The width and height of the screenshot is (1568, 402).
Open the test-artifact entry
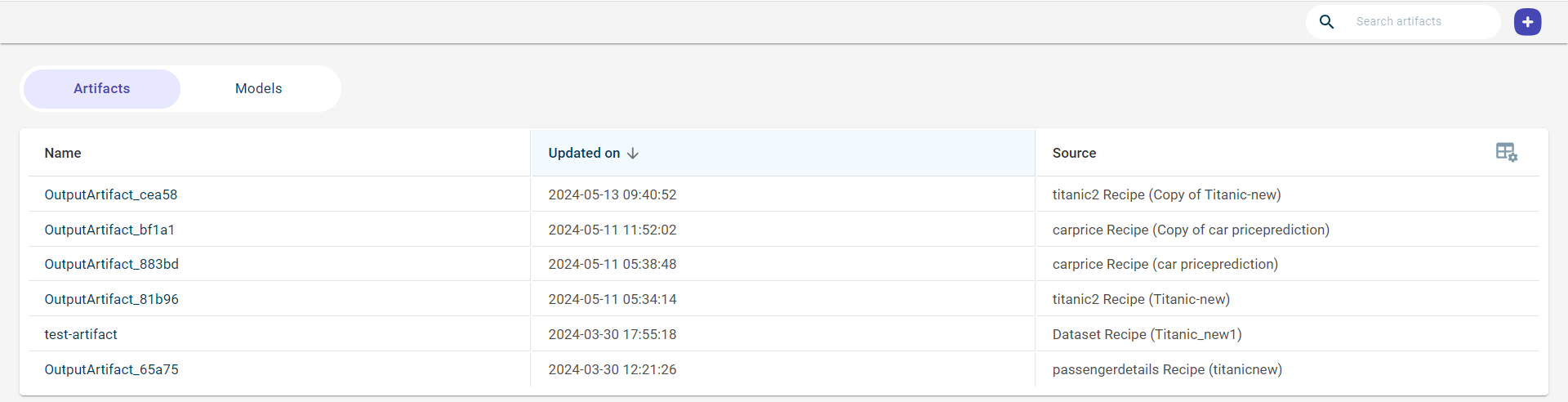(x=81, y=335)
